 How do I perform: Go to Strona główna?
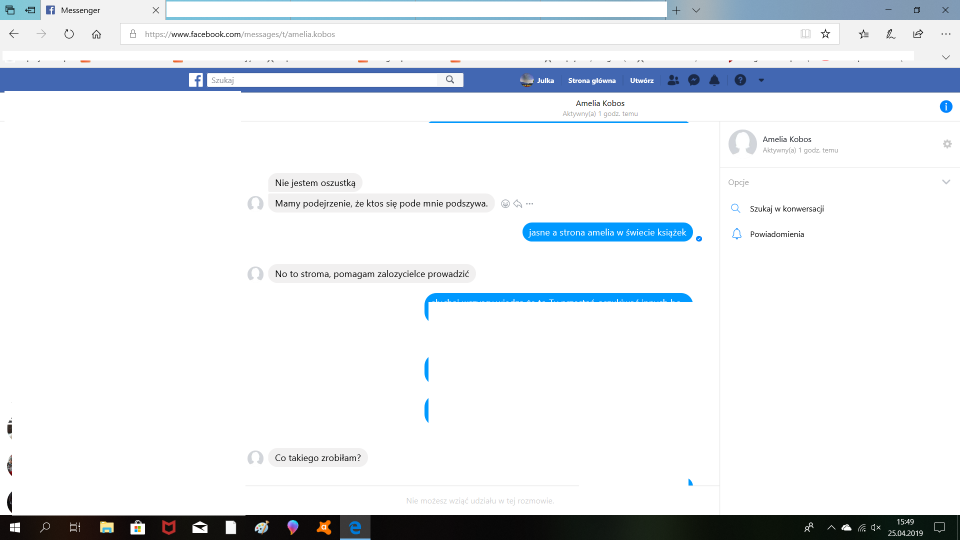click(590, 80)
